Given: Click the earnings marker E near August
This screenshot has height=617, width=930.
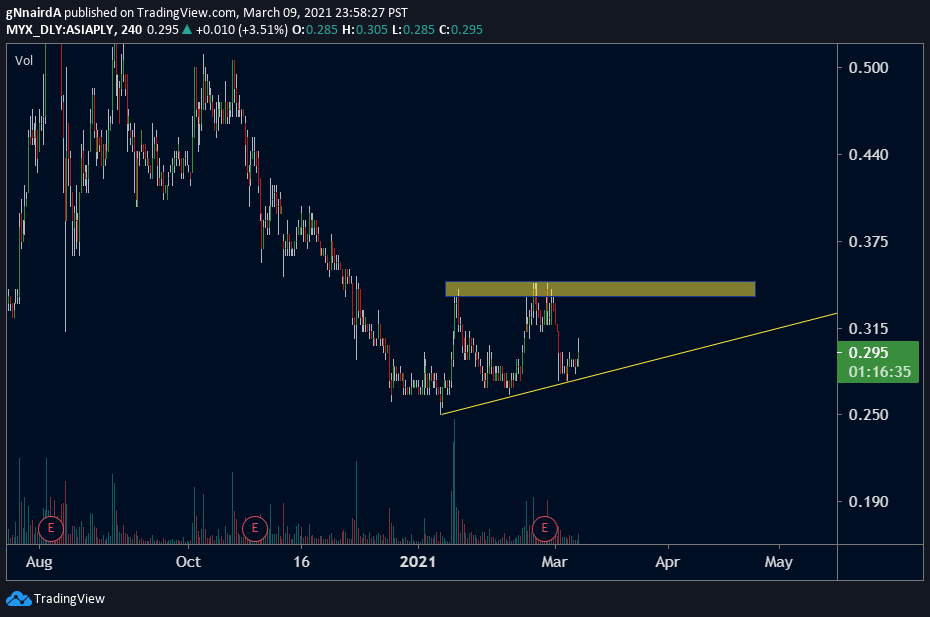Looking at the screenshot, I should pyautogui.click(x=50, y=527).
